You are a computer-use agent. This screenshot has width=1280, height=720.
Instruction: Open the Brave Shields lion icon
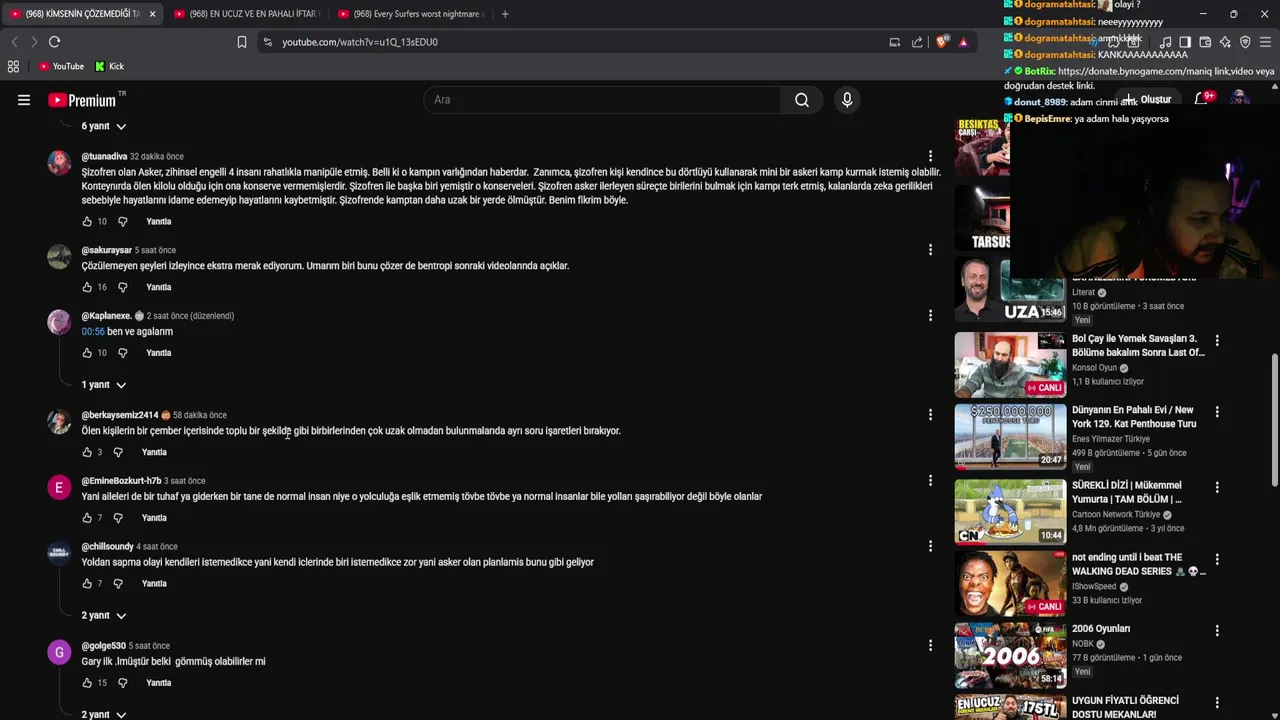[x=941, y=42]
